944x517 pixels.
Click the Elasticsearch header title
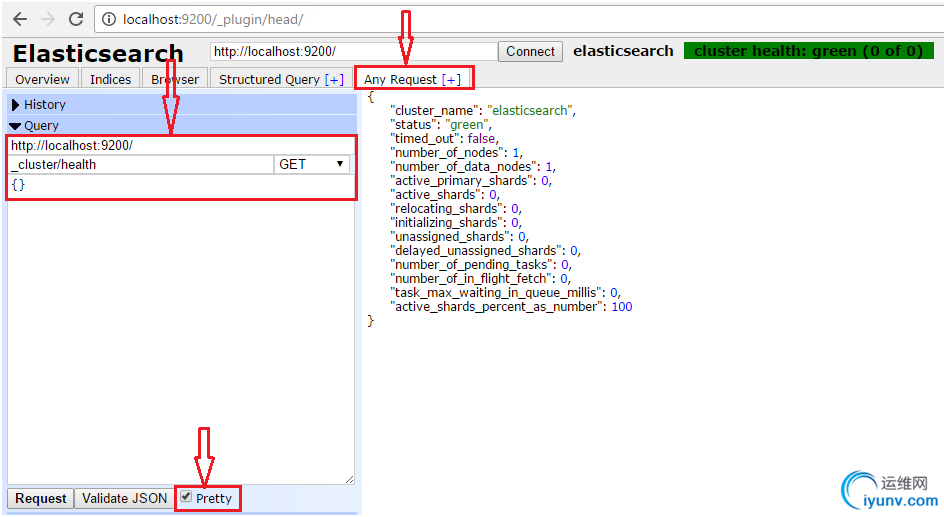click(x=98, y=54)
